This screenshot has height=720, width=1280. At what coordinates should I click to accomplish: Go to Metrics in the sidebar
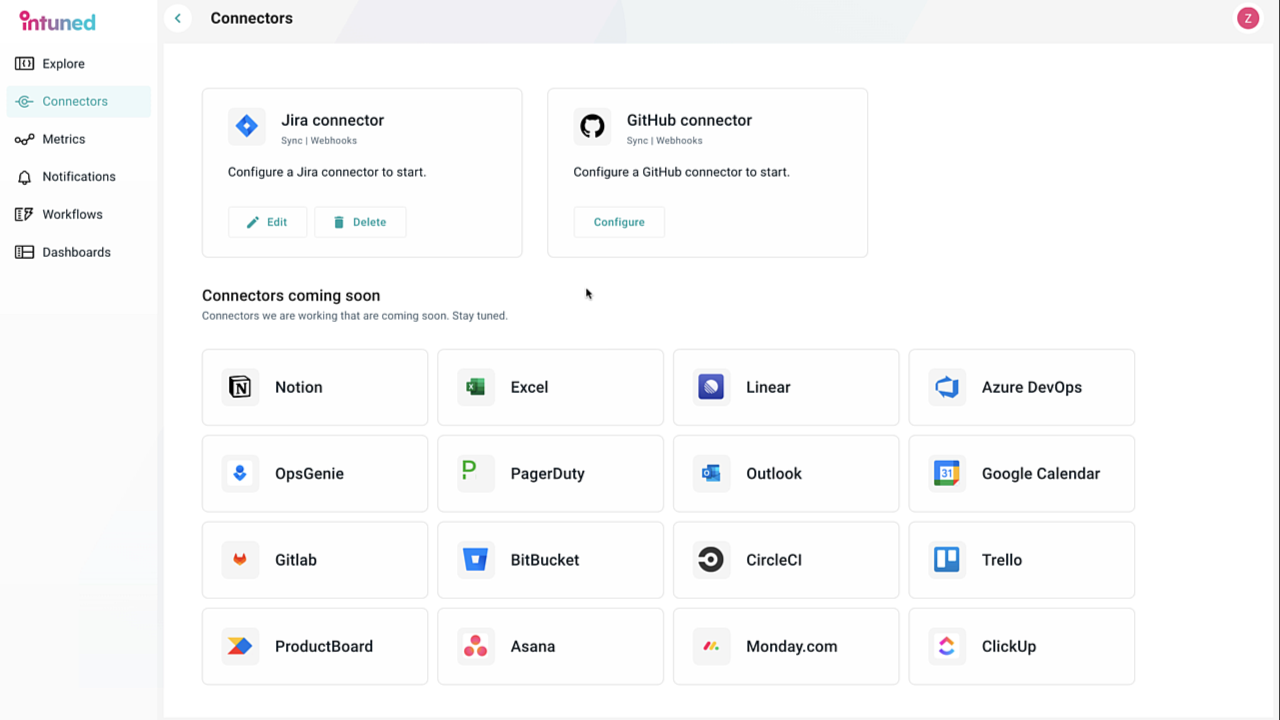[63, 139]
